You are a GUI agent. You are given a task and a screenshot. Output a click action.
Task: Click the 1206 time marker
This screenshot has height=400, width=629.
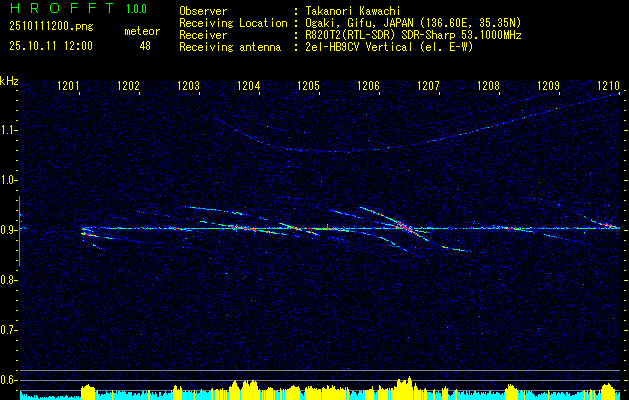[x=369, y=85]
